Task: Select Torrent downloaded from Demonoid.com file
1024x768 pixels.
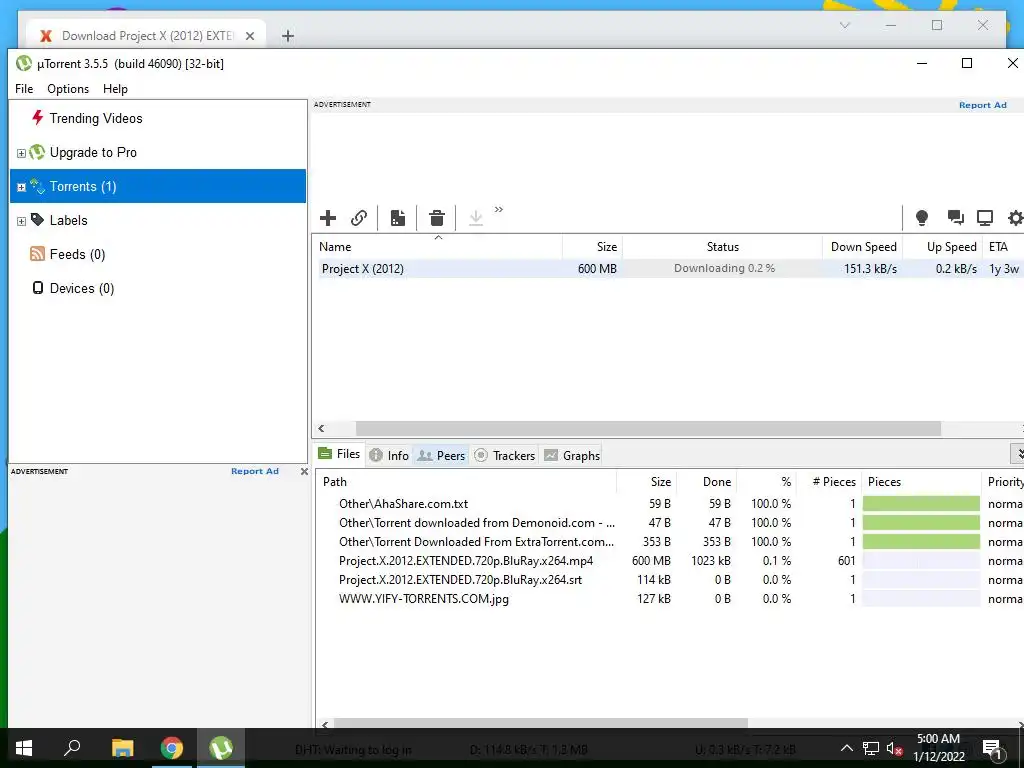Action: pos(669,522)
